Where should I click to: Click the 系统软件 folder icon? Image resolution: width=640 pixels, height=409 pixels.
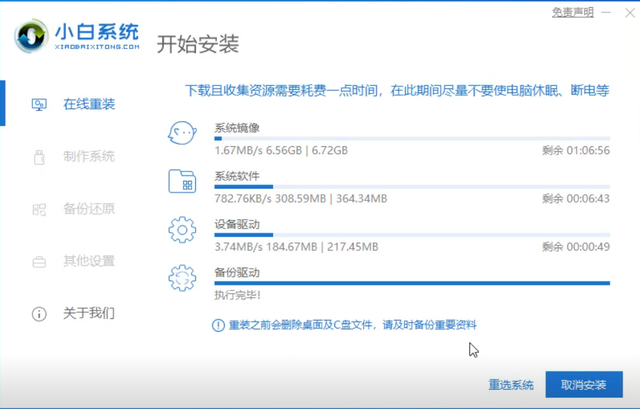(182, 181)
